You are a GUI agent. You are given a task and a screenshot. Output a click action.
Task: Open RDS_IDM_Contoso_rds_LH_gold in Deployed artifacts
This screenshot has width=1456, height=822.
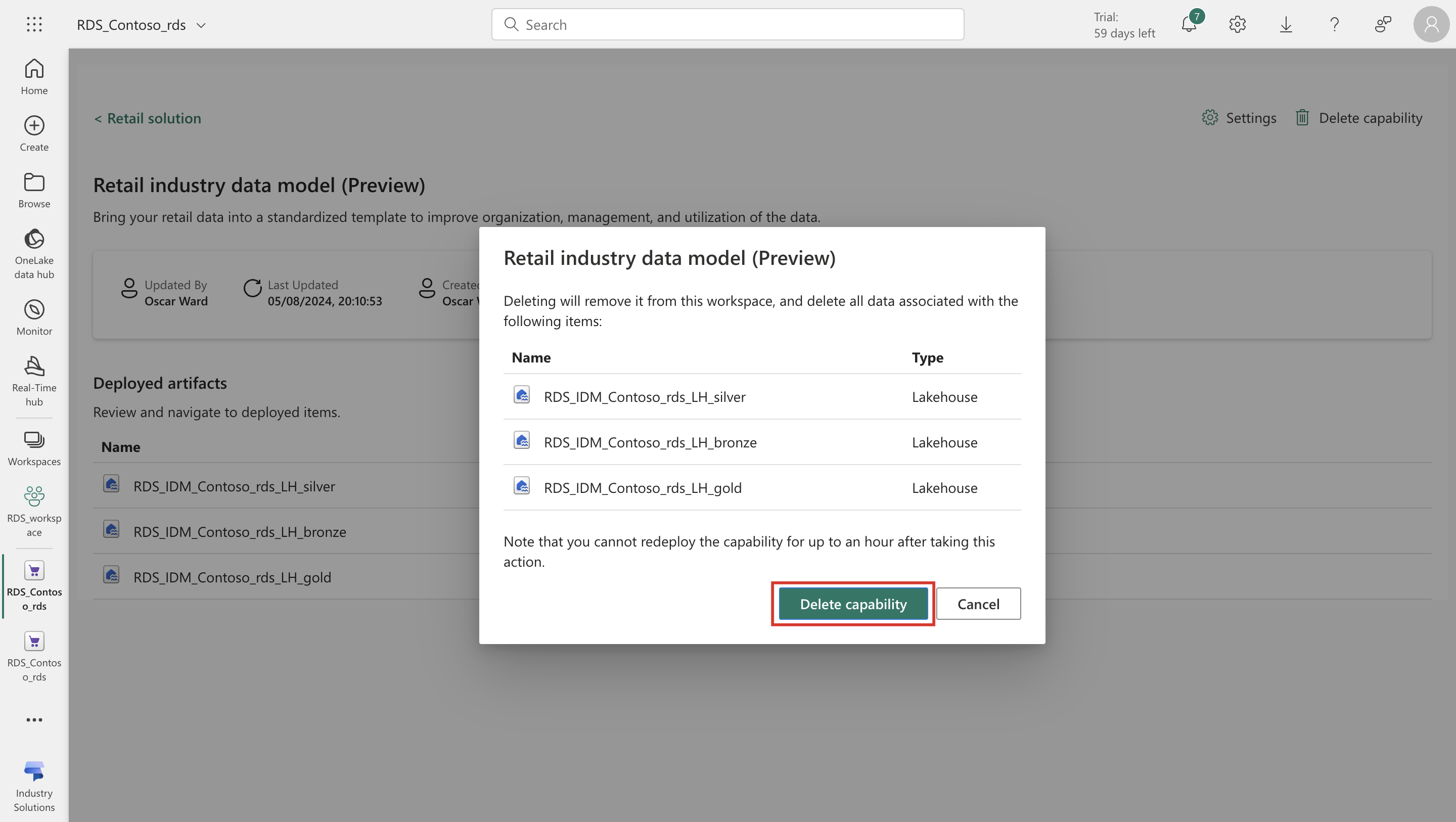[233, 577]
